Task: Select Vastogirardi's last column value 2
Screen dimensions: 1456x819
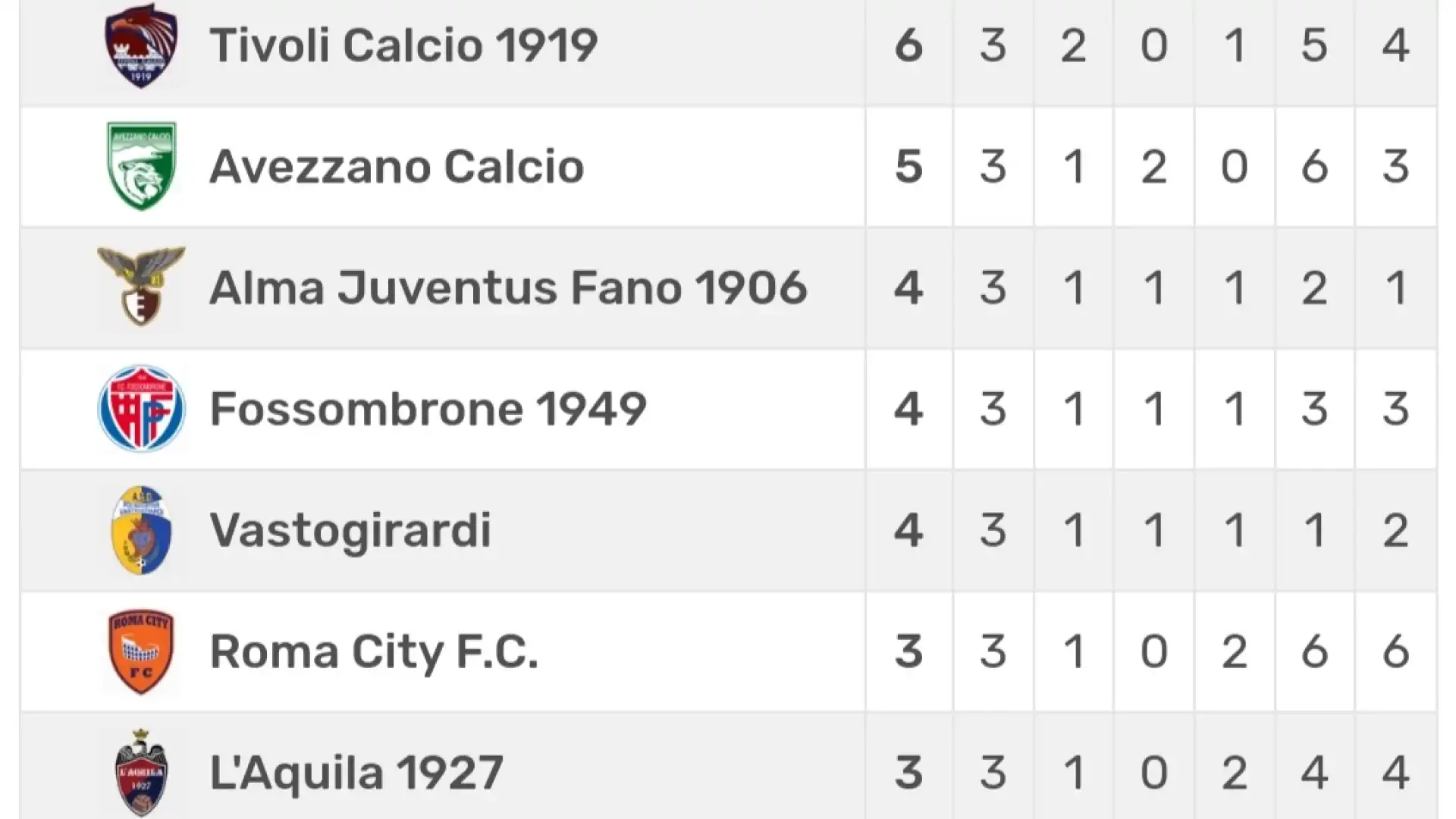Action: point(1395,530)
